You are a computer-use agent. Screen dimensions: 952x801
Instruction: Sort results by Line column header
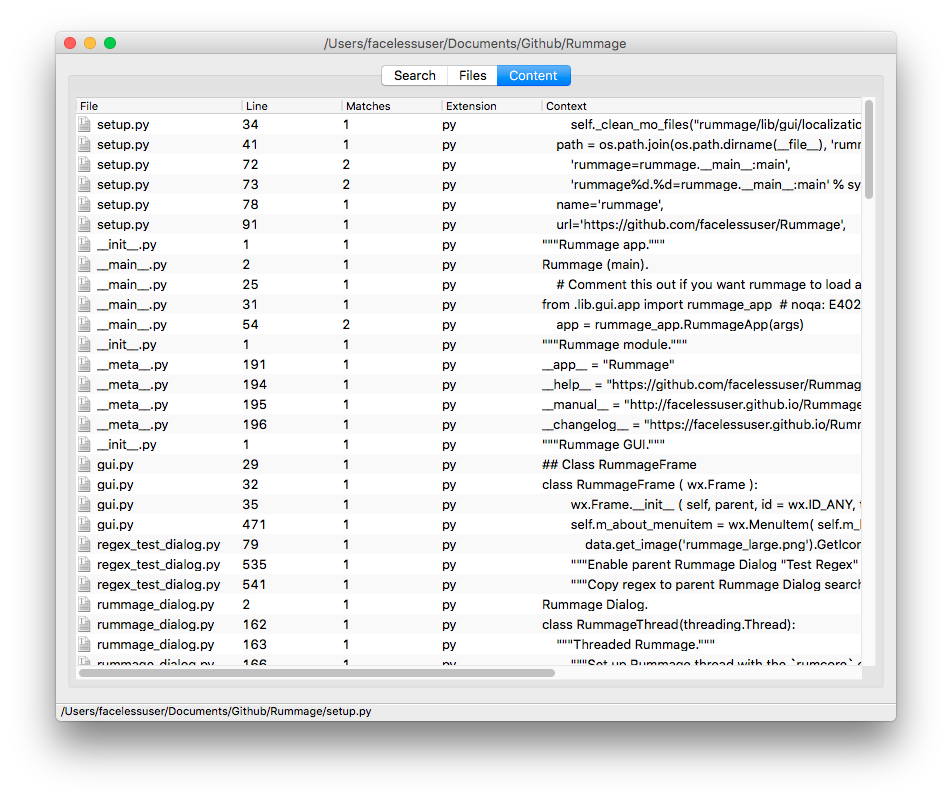tap(292, 106)
